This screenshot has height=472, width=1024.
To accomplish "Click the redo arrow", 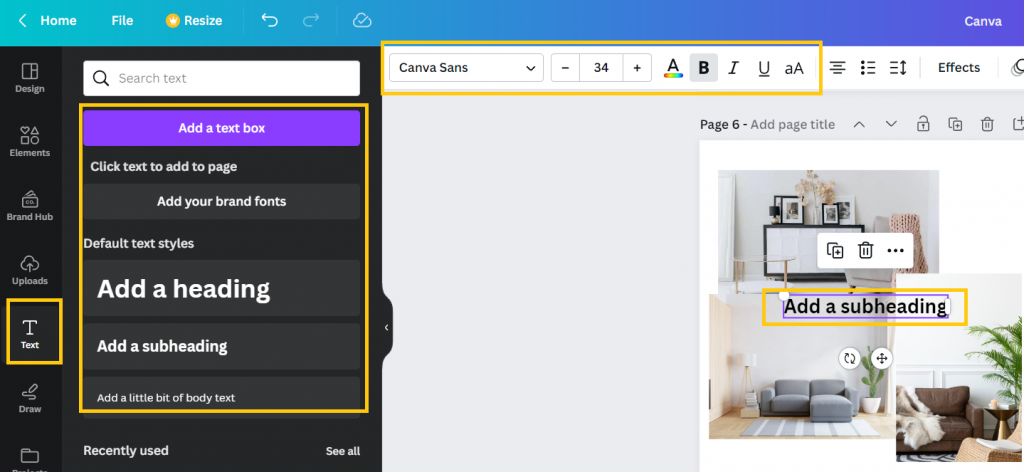I will [312, 20].
